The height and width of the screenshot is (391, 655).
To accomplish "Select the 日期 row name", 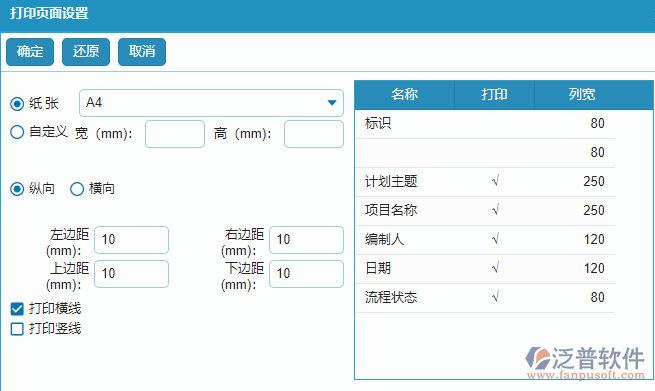I will click(x=378, y=268).
